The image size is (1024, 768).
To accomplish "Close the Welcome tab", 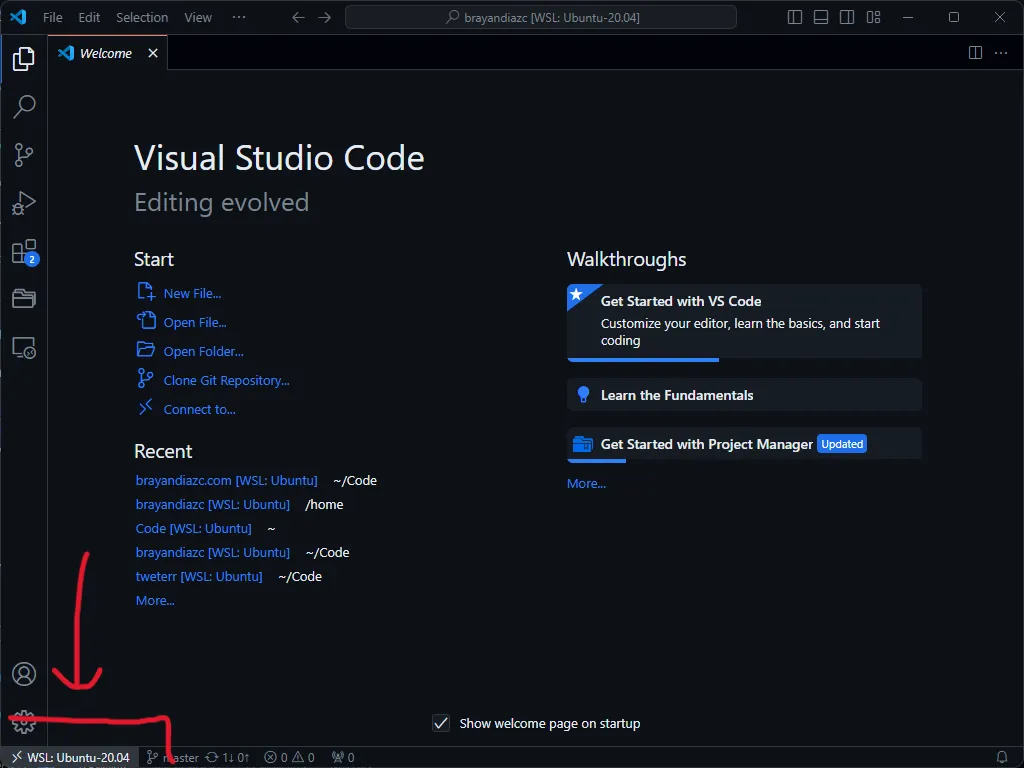I will coord(153,53).
